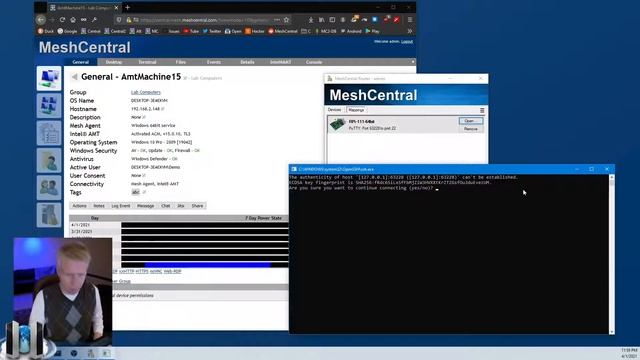Open the Mappings tab in MeshCentral Router
Image resolution: width=640 pixels, height=360 pixels.
pyautogui.click(x=356, y=110)
